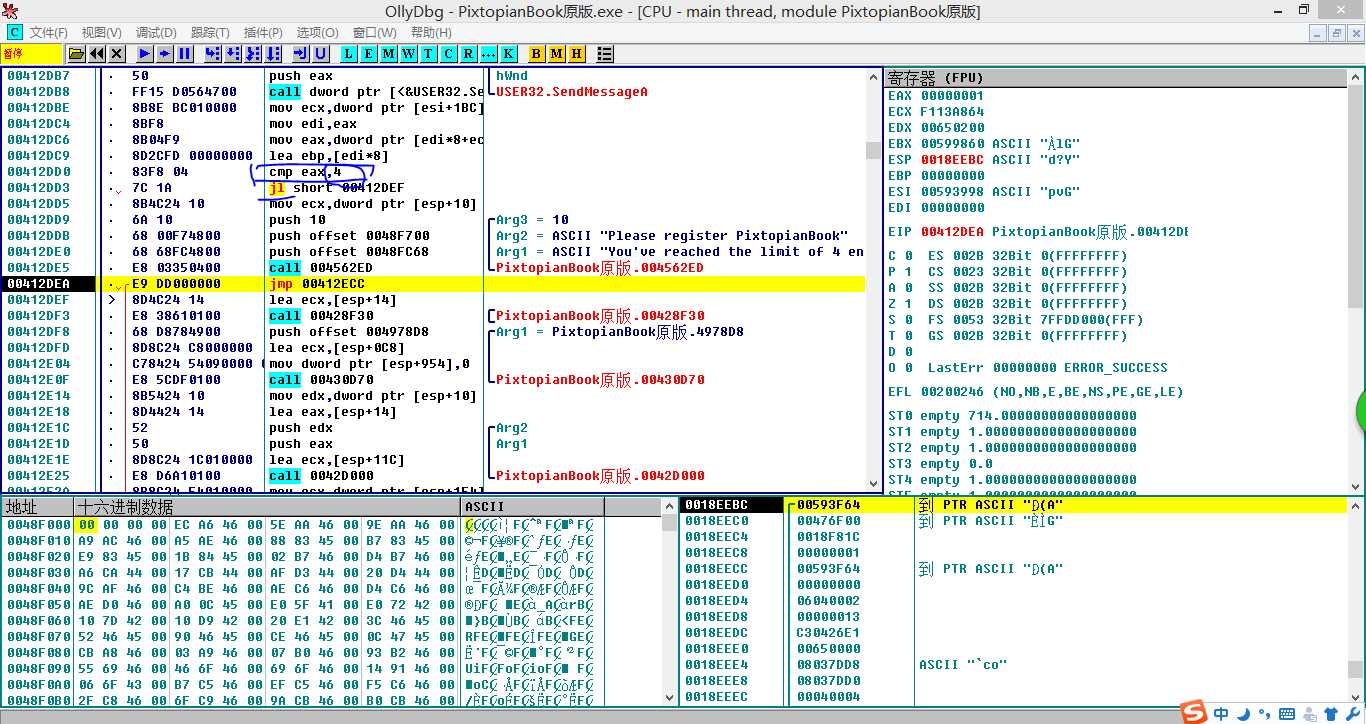Select the push offset 0048F700 line

[433, 236]
